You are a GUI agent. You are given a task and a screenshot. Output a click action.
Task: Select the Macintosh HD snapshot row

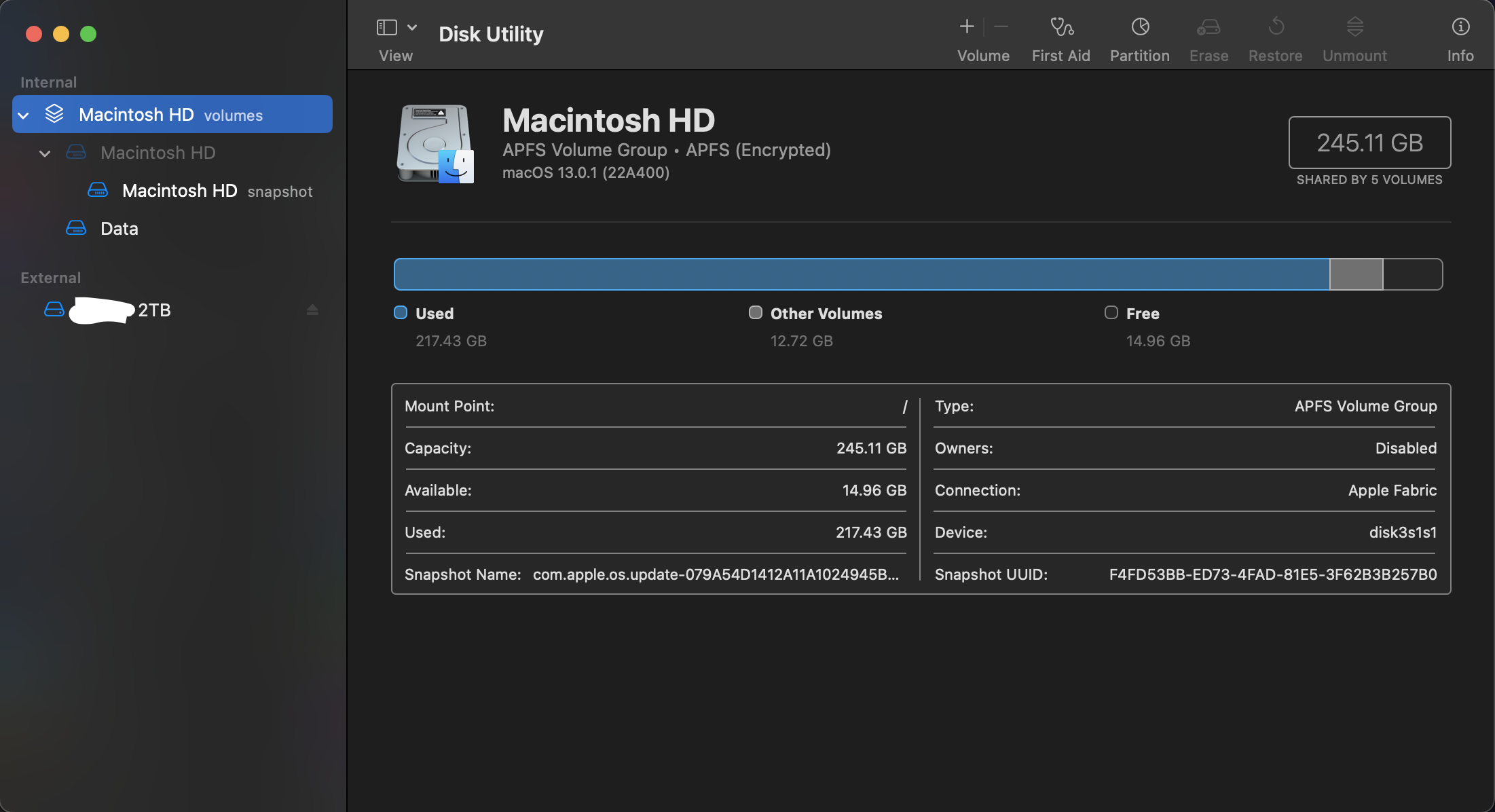coord(172,190)
